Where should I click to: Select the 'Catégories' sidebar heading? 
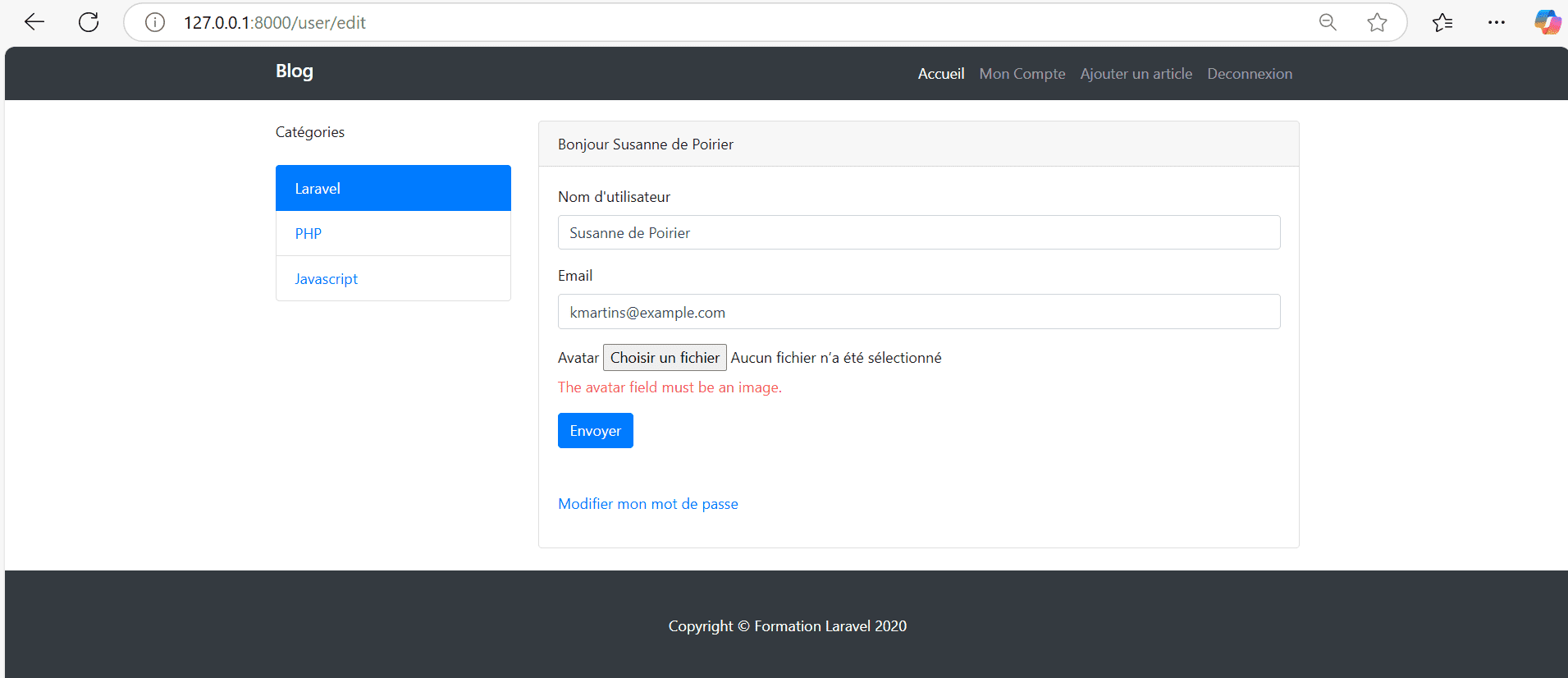coord(310,132)
